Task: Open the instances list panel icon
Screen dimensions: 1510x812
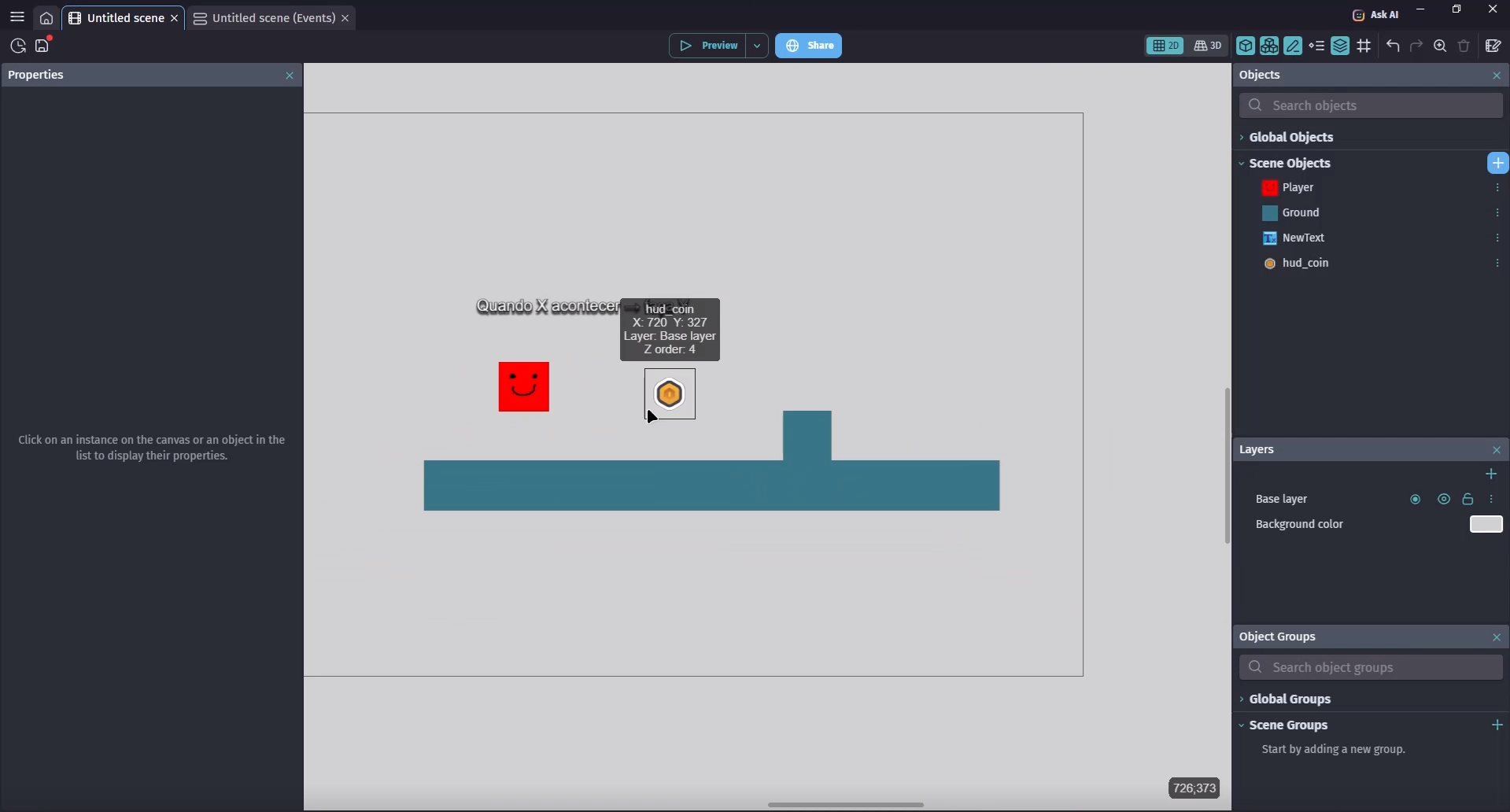Action: pyautogui.click(x=1317, y=46)
